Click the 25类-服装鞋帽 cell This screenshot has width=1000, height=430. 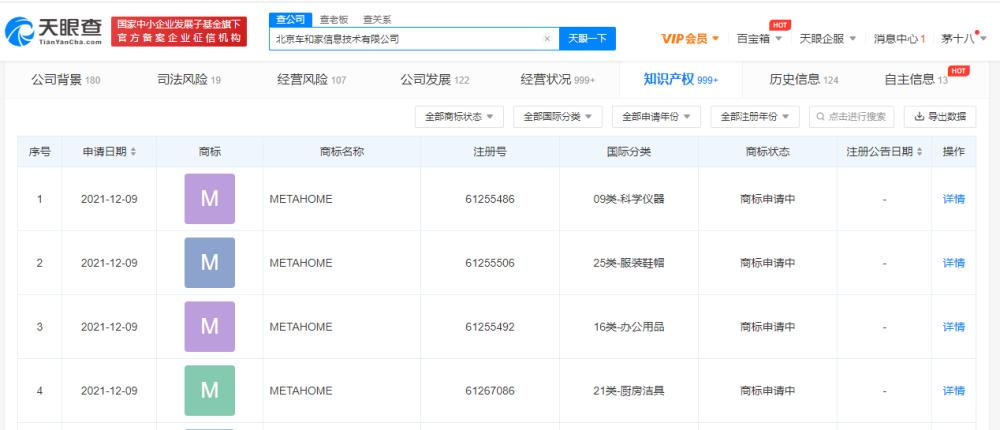click(629, 263)
